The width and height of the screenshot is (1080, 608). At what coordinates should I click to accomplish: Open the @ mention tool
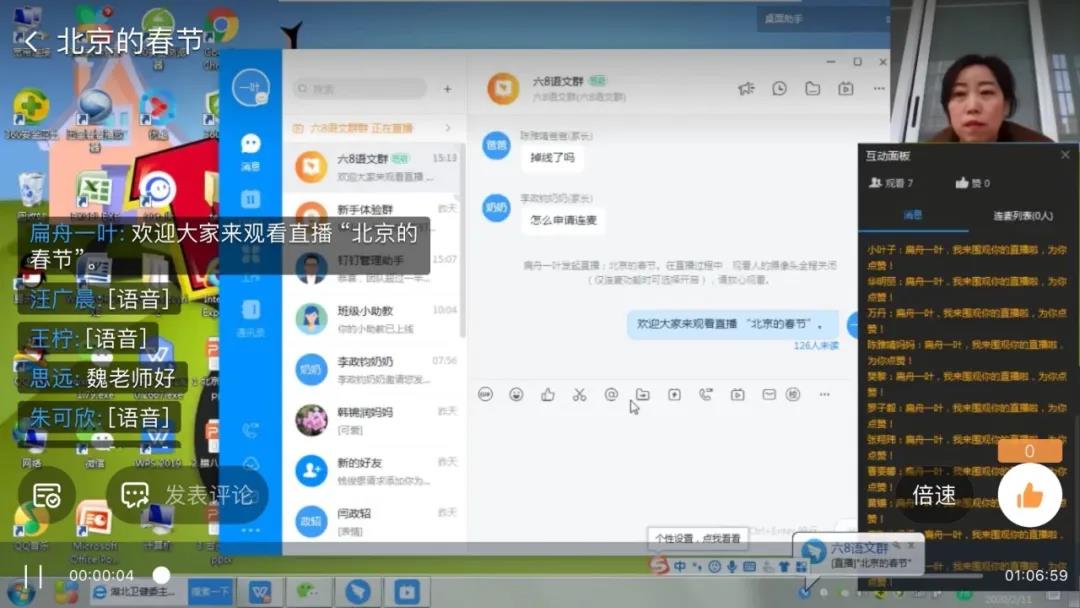click(613, 395)
